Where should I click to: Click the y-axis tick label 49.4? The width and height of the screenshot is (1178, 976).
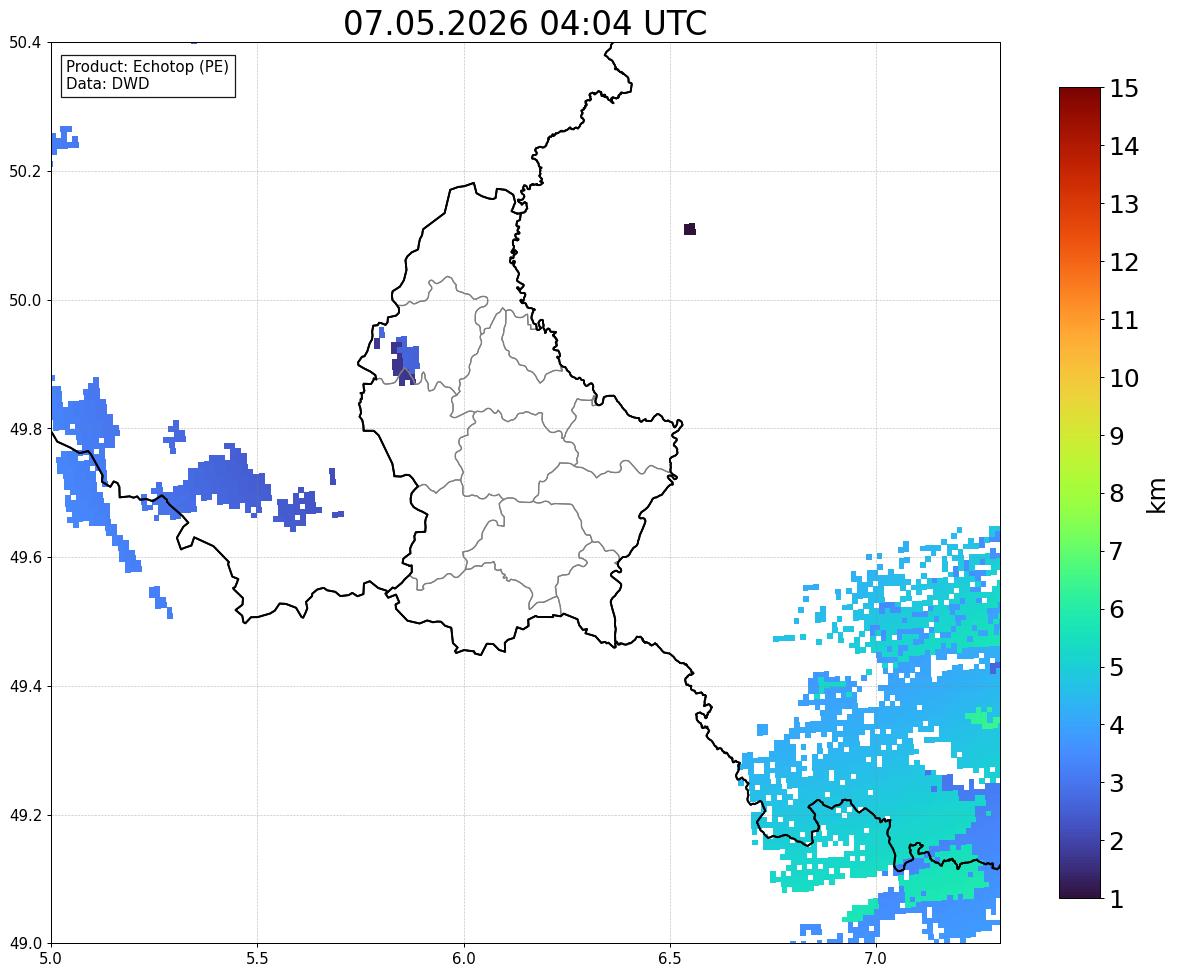(x=24, y=687)
